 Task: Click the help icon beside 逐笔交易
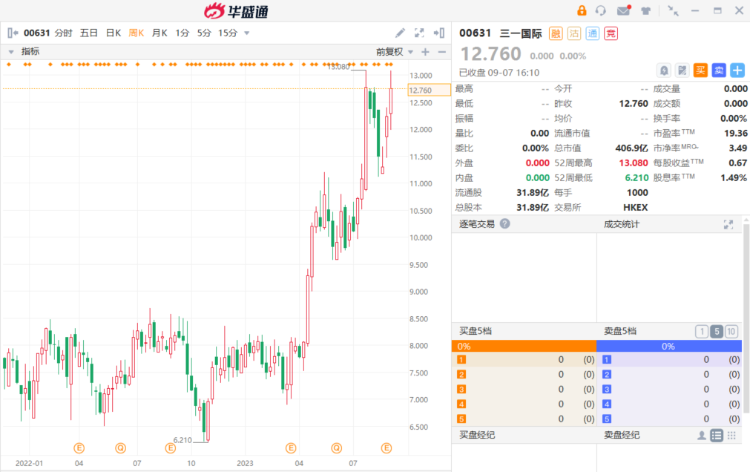pos(504,224)
